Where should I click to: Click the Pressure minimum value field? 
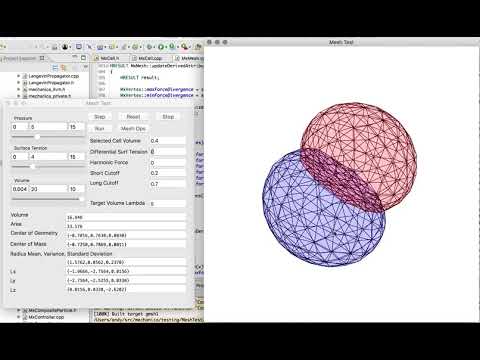pos(20,127)
